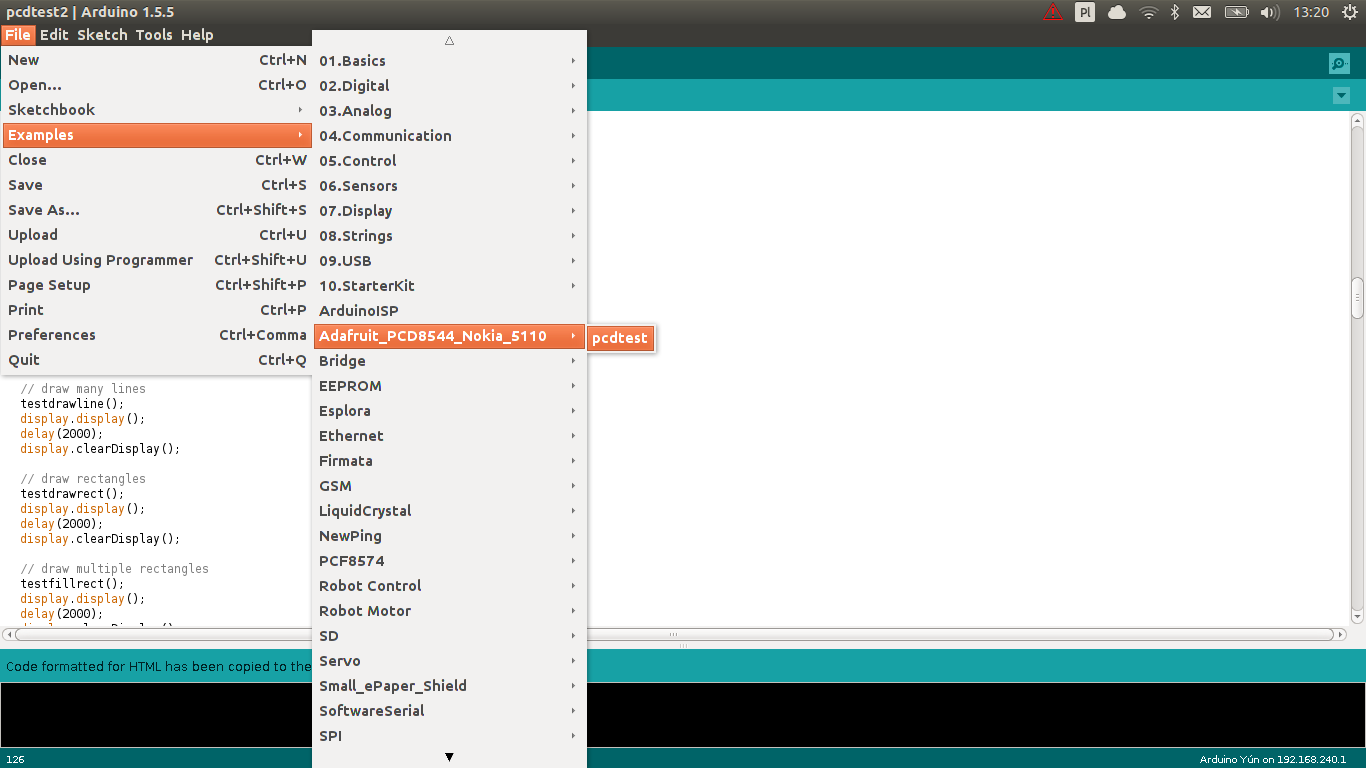
Task: Open the pcdtest example sketch
Action: pos(620,338)
